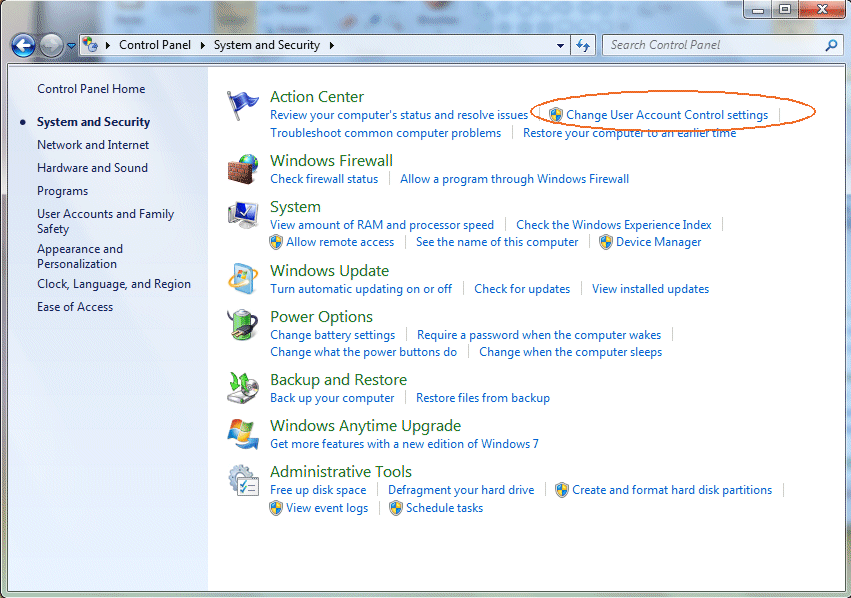Expand the arrow after System and Security breadcrumb
Image resolution: width=851 pixels, height=598 pixels.
coord(331,45)
